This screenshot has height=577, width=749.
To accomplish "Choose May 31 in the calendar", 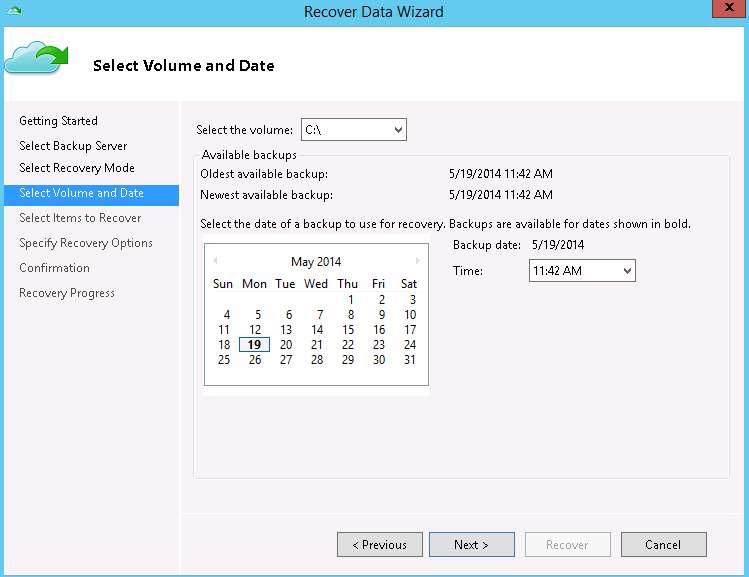I will point(410,360).
